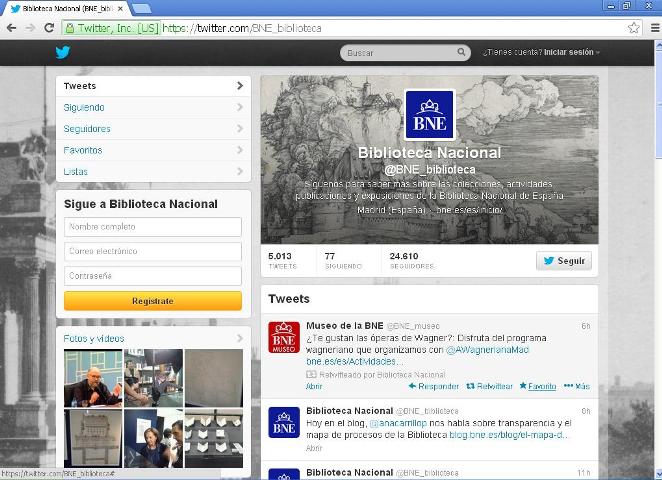The image size is (662, 480).
Task: Open Más options with dots icon
Action: point(568,385)
